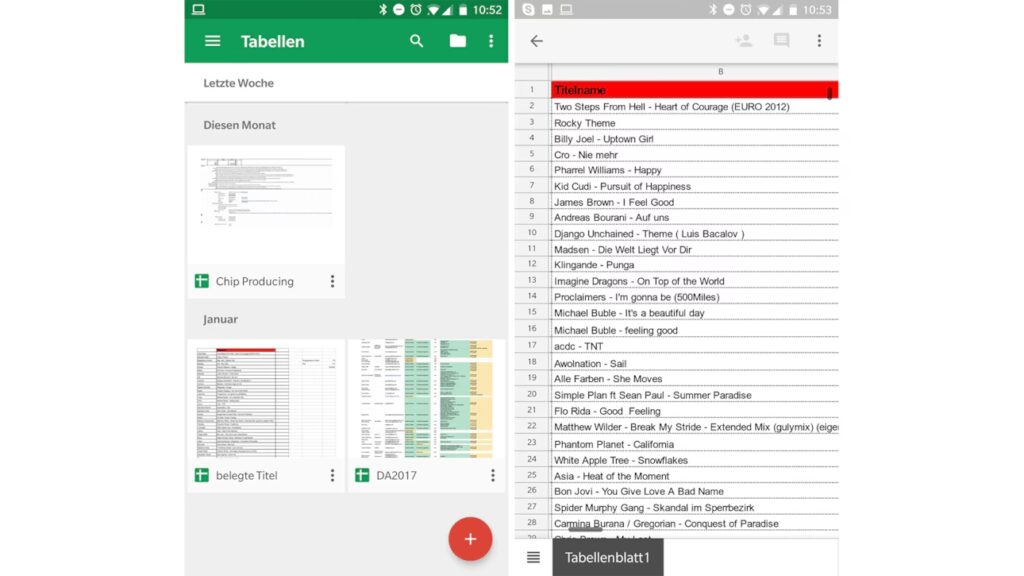
Task: Open the belegte Titel spreadsheet thumbnail
Action: tap(266, 400)
